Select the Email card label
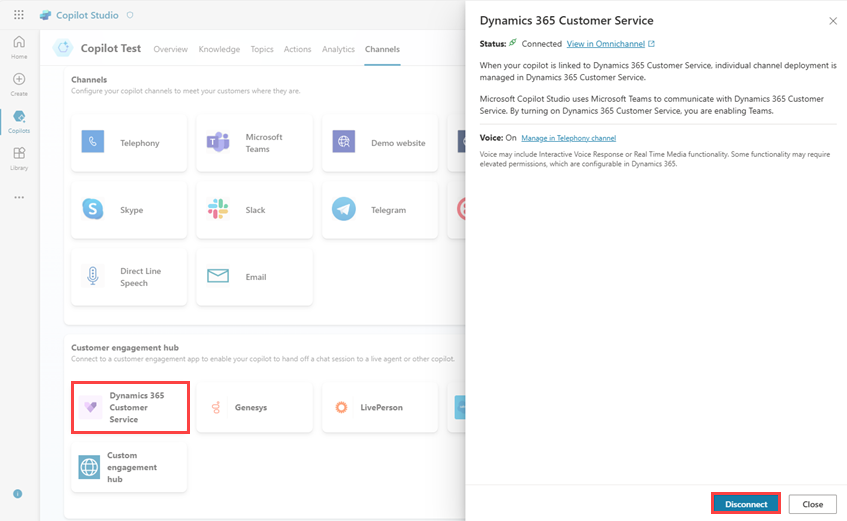847x521 pixels. pyautogui.click(x=256, y=277)
